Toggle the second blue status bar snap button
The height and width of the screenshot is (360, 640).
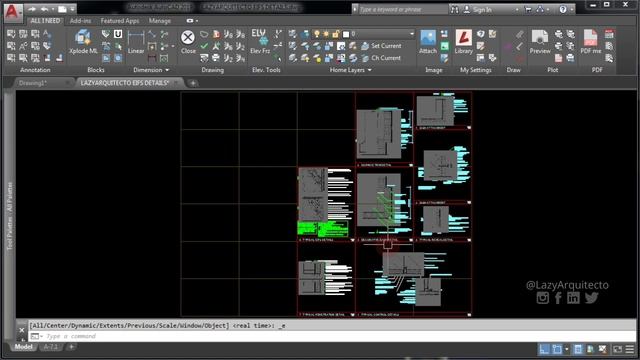(557, 349)
